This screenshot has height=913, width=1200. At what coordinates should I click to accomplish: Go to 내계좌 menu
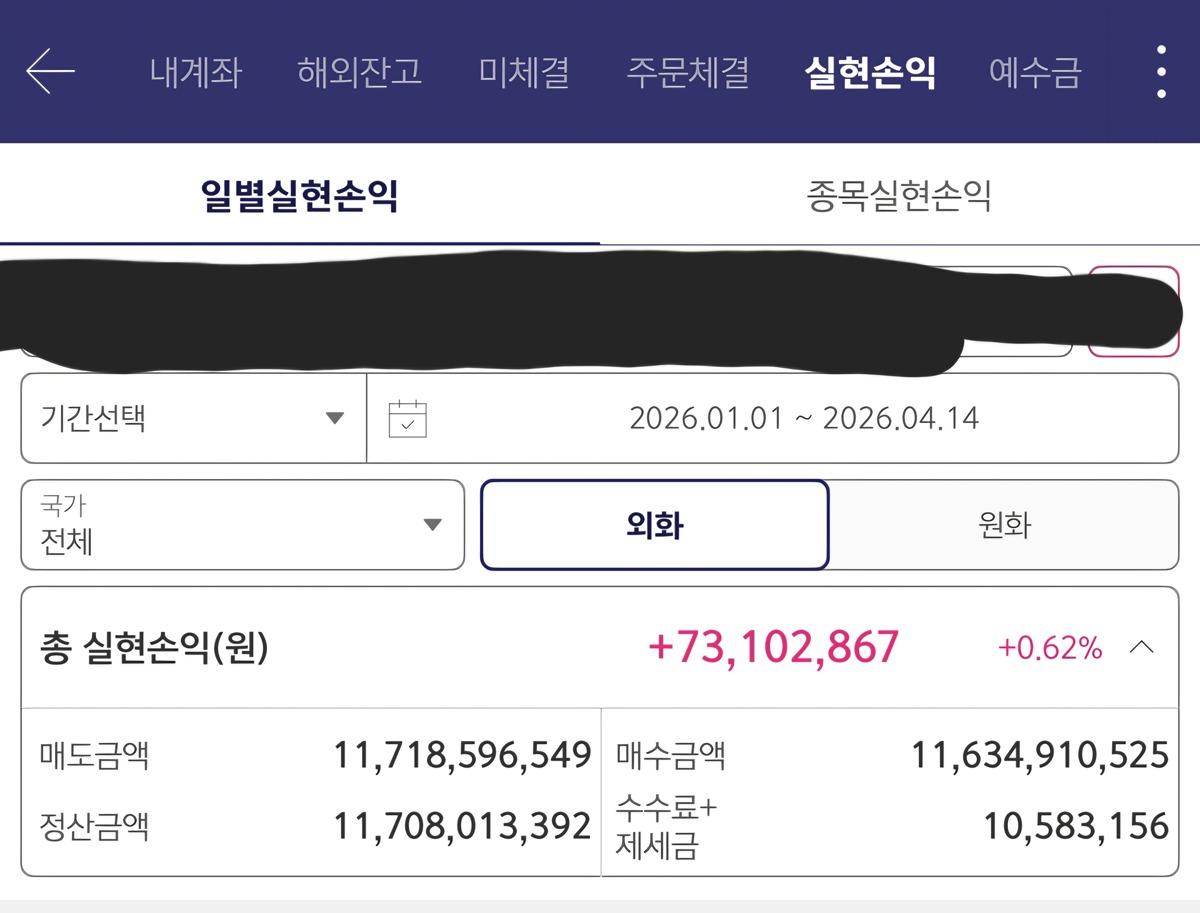(x=196, y=72)
